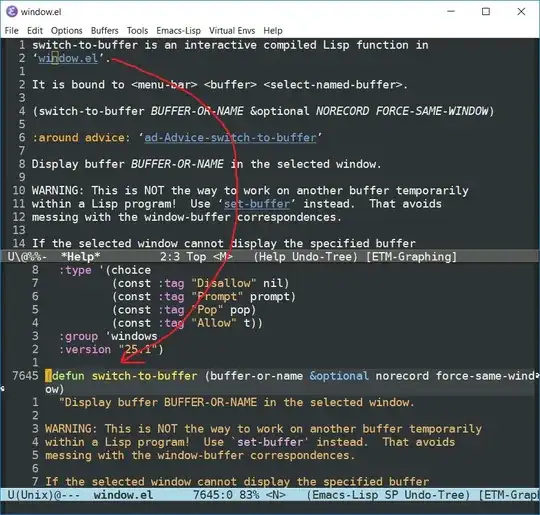Open the File menu
Screen dimensions: 540x515
(x=11, y=31)
